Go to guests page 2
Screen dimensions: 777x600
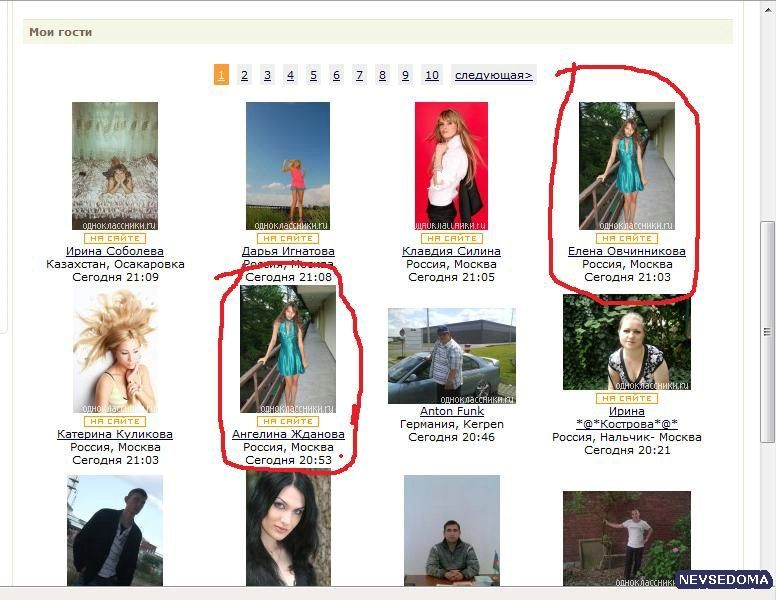point(244,75)
